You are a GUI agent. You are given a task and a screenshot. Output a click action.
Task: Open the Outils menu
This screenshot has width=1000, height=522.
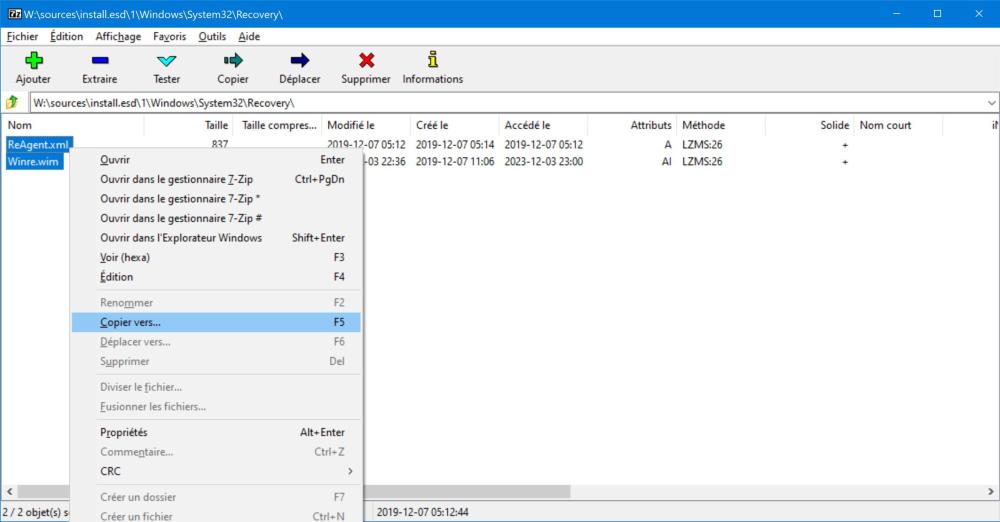[x=212, y=36]
